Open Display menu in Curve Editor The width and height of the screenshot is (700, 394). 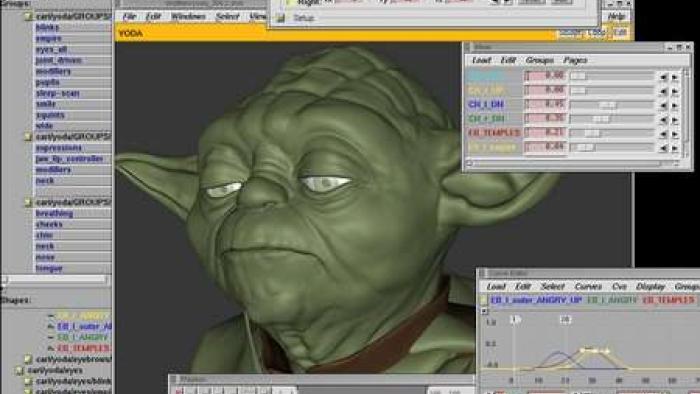tap(650, 286)
